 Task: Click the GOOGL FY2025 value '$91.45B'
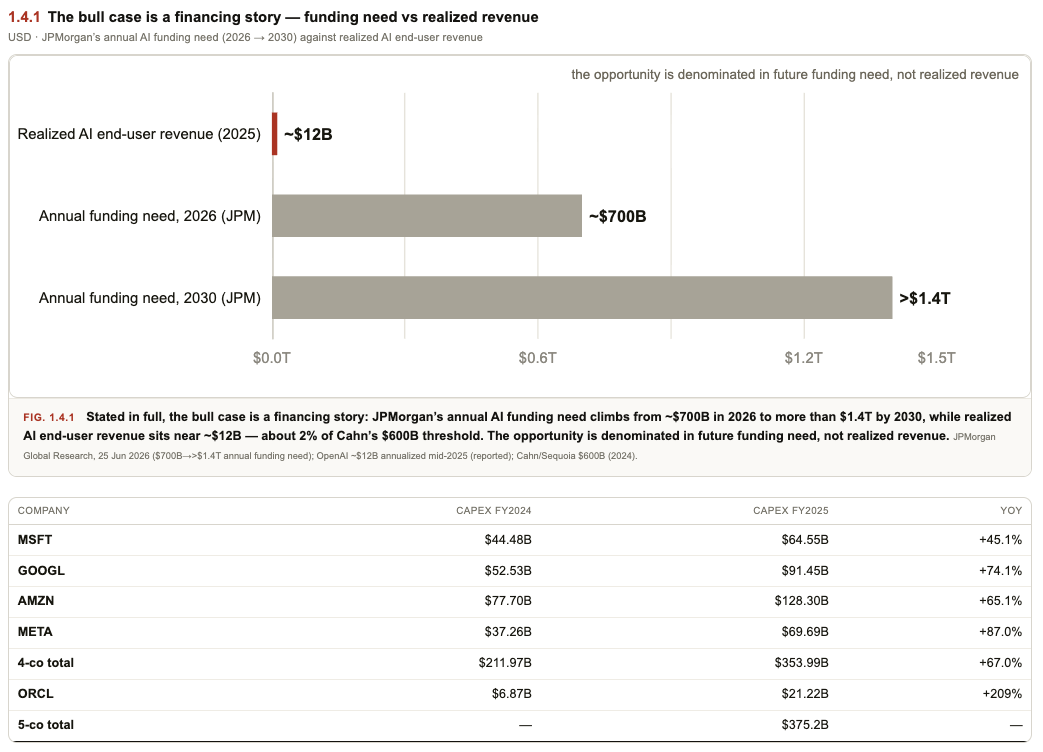(x=805, y=570)
